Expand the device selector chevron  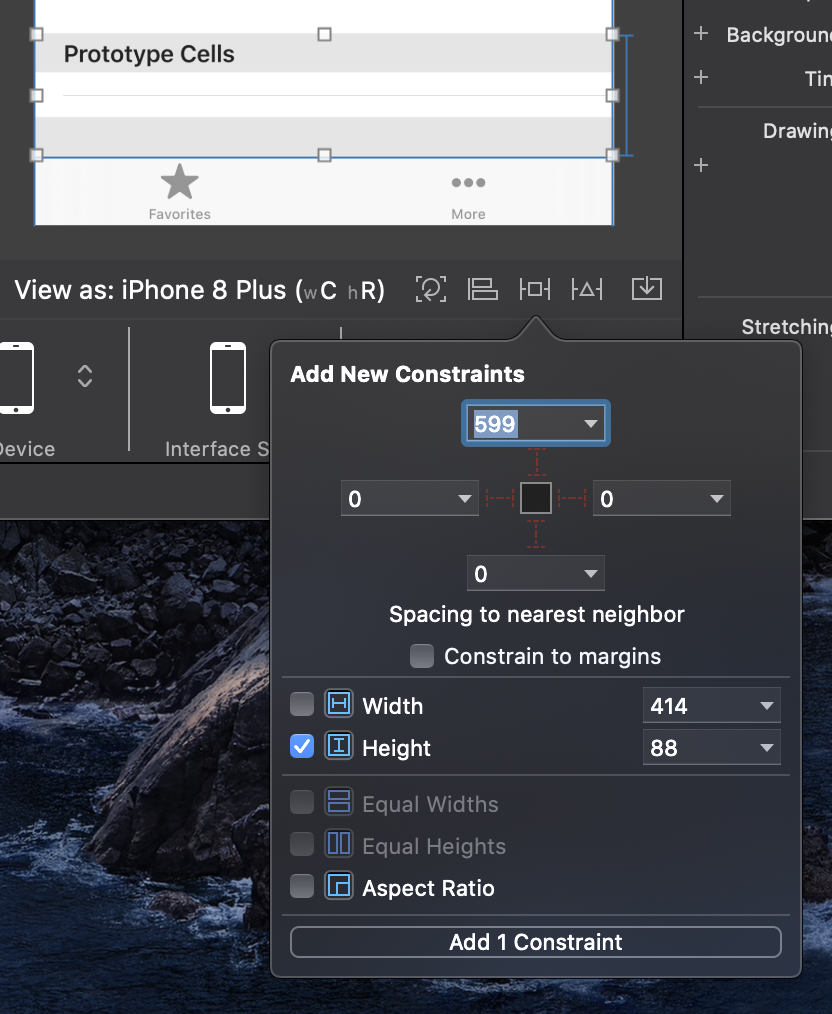[84, 377]
